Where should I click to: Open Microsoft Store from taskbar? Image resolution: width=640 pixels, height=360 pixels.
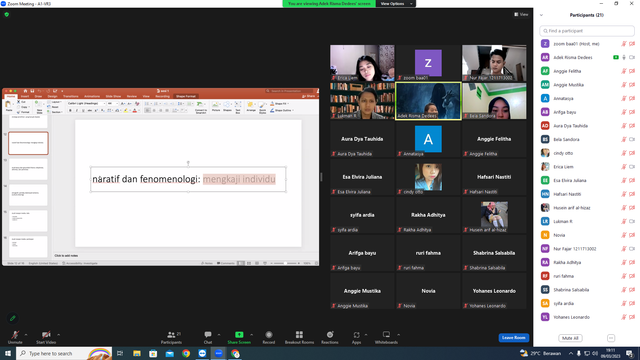pyautogui.click(x=153, y=353)
